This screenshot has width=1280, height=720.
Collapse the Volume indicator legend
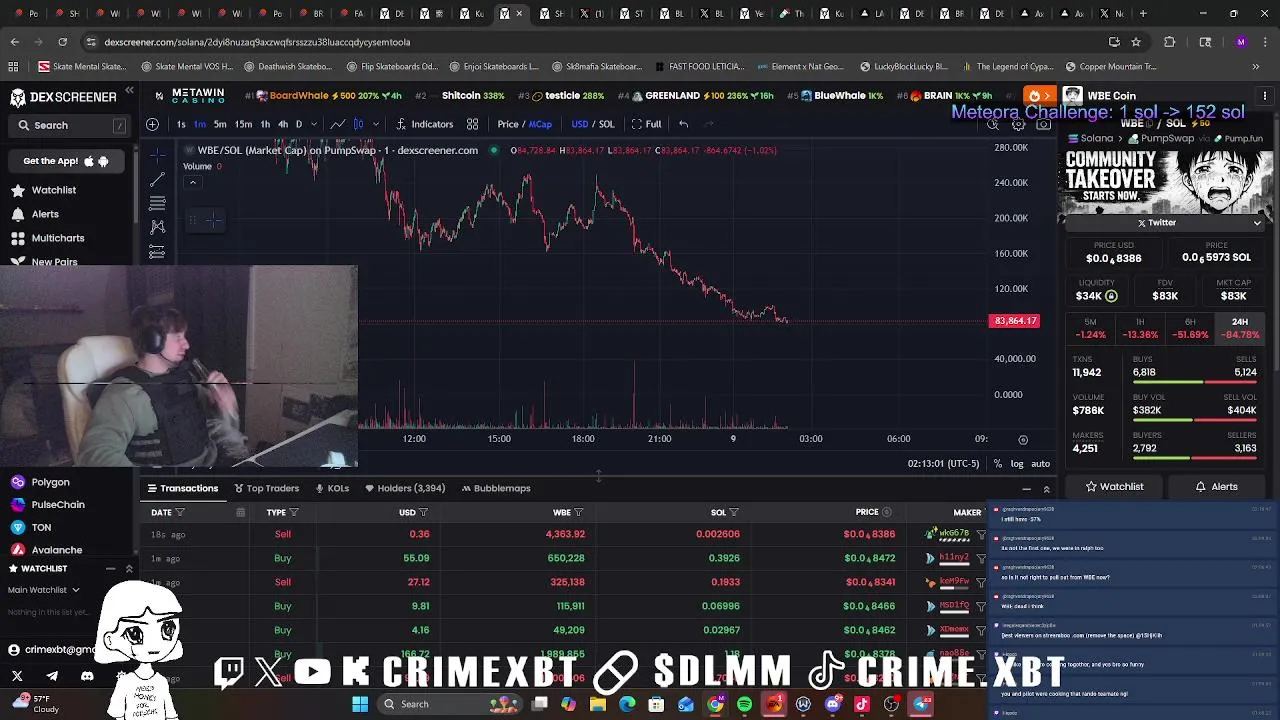tap(192, 182)
